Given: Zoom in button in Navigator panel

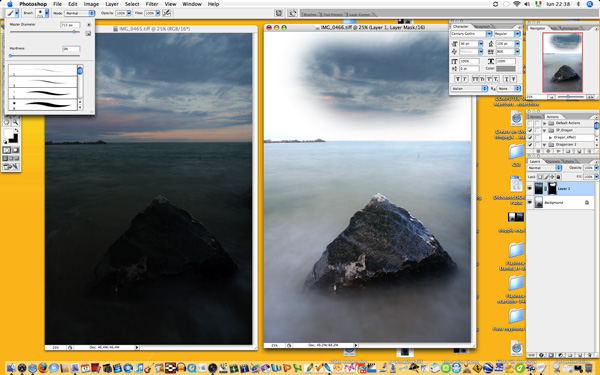Looking at the screenshot, I should [x=590, y=97].
